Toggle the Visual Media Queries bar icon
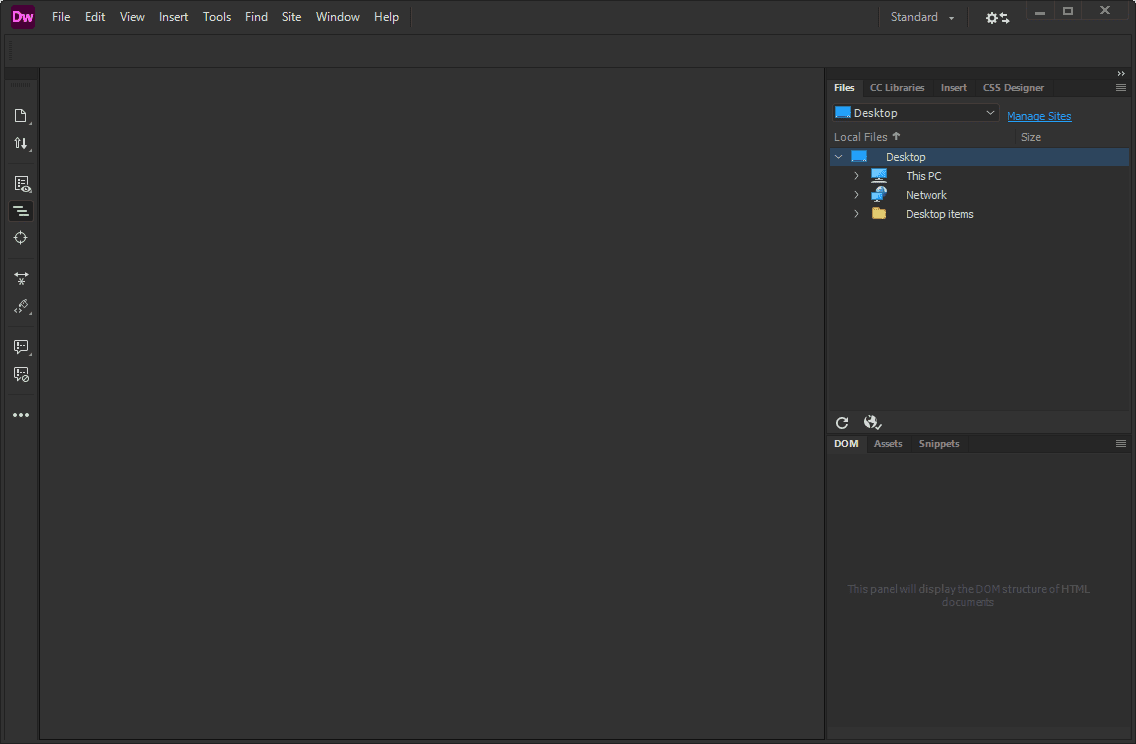Image resolution: width=1136 pixels, height=744 pixels. point(21,211)
